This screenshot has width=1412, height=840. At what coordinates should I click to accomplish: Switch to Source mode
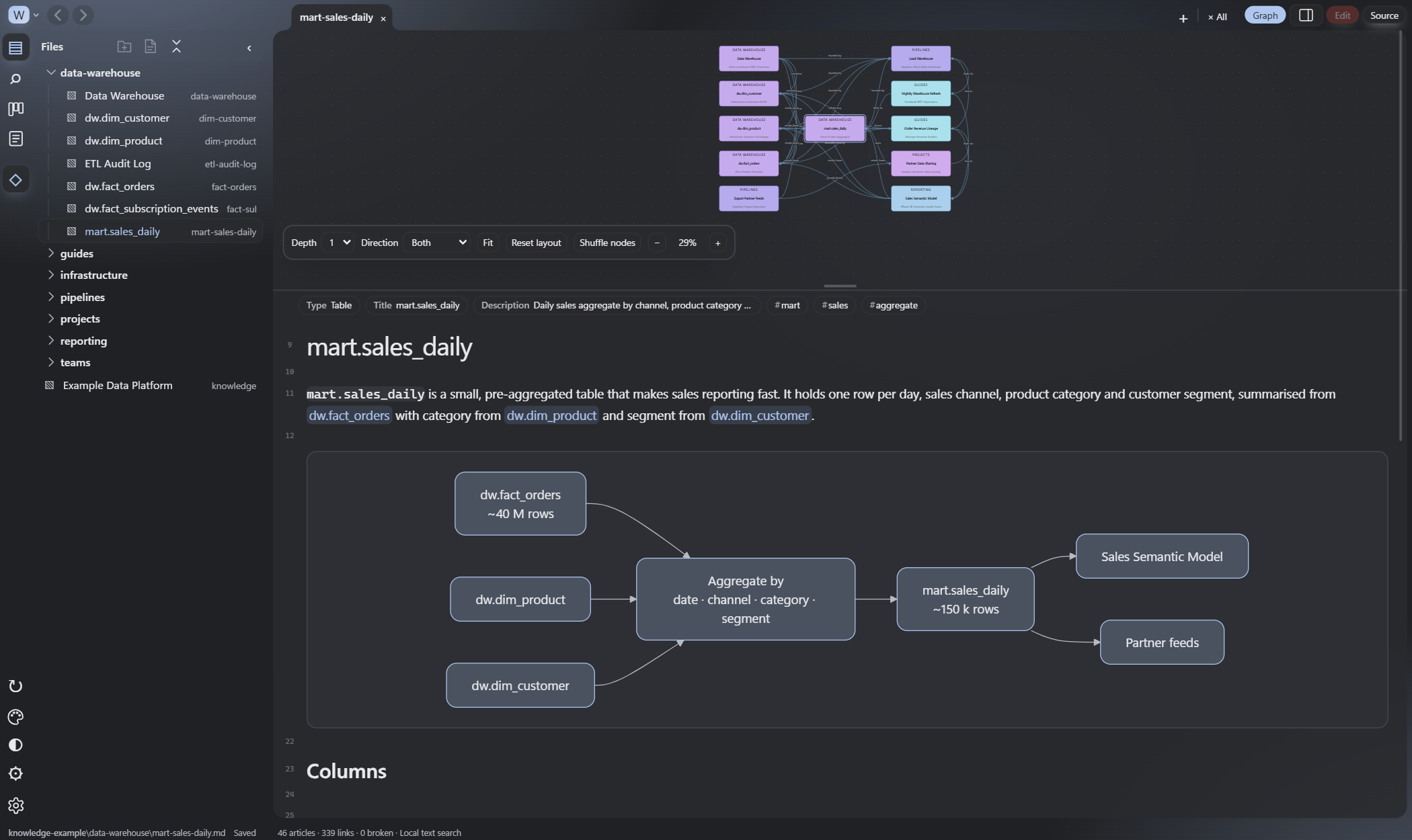[1384, 15]
